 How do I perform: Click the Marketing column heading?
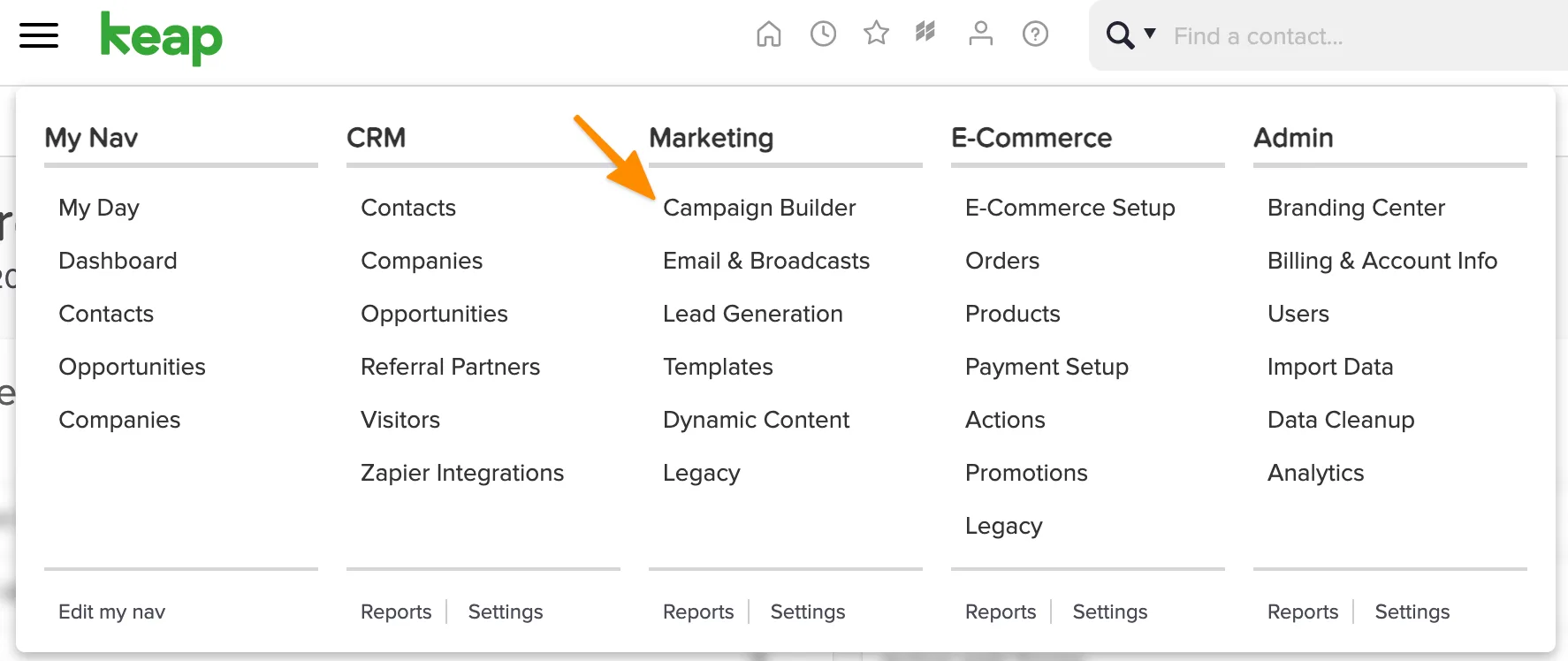(x=712, y=139)
